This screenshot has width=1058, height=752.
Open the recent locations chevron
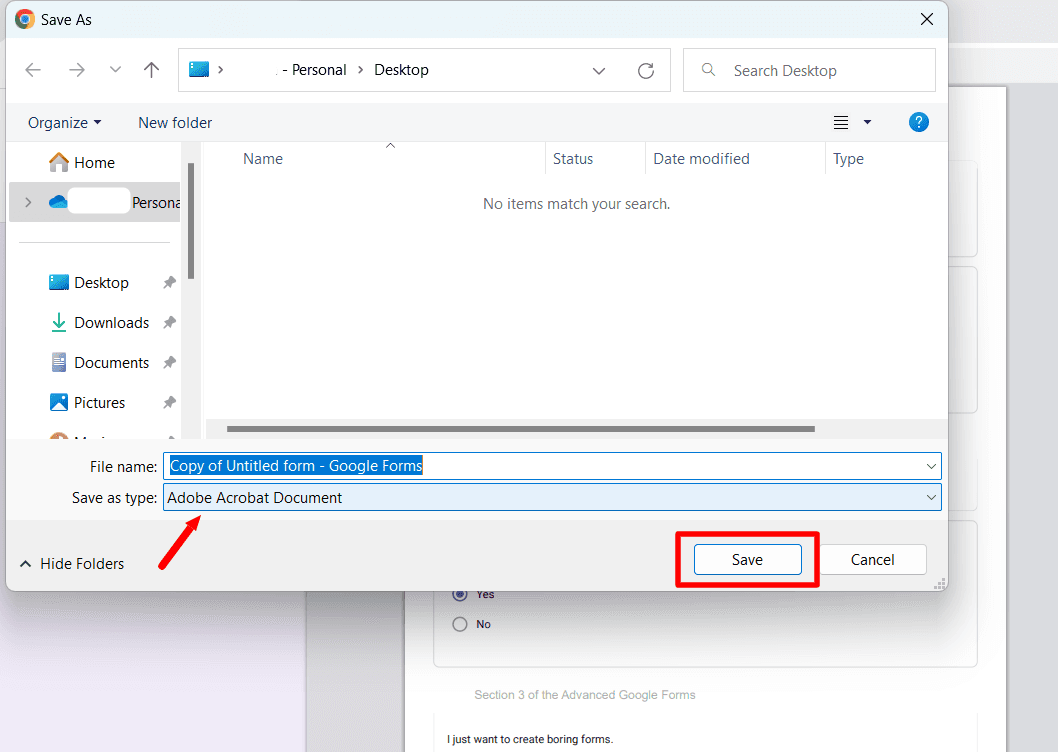pos(115,70)
